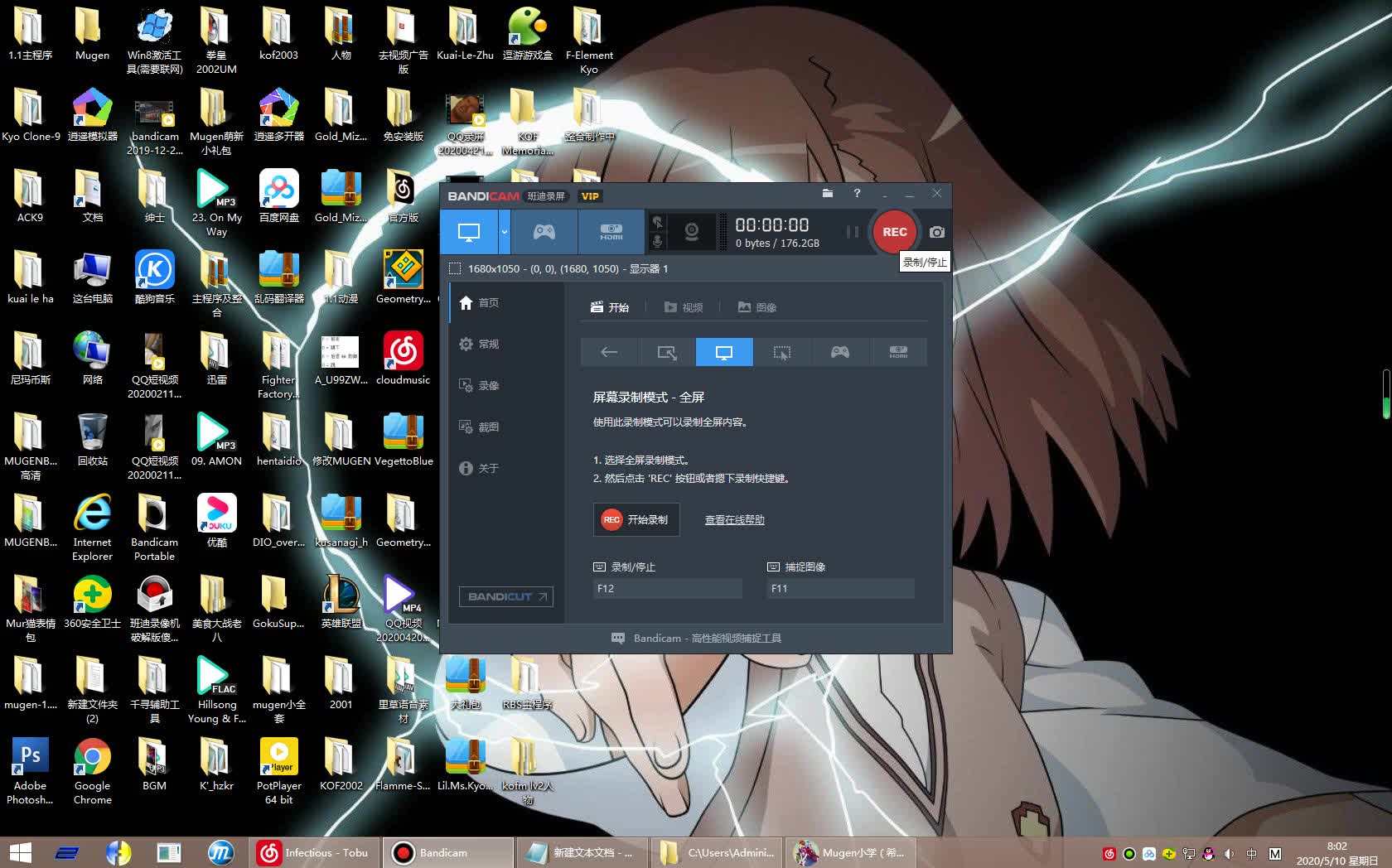Select the cloudmusic desktop icon

tap(403, 359)
